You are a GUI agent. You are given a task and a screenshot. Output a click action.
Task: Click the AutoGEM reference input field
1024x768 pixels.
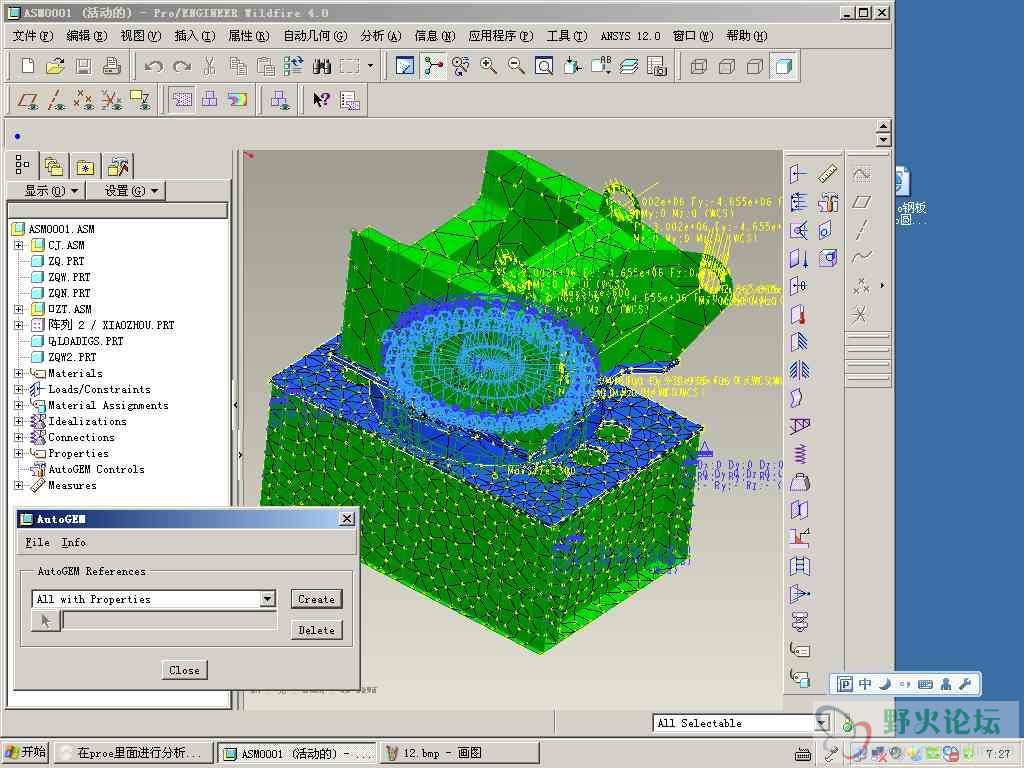pyautogui.click(x=169, y=621)
